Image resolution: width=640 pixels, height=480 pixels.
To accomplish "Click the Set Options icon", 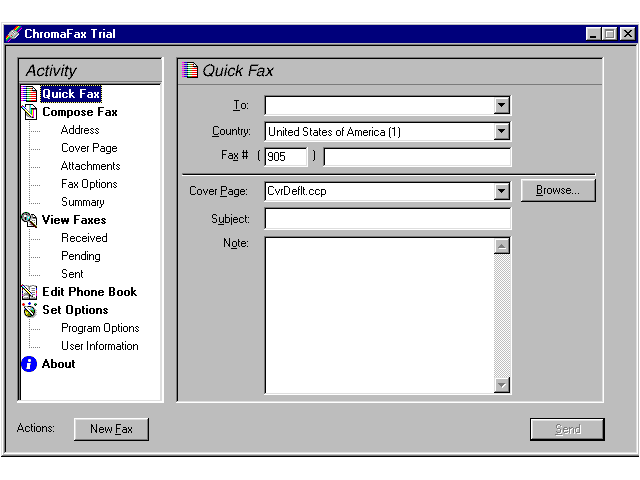I will [x=29, y=310].
